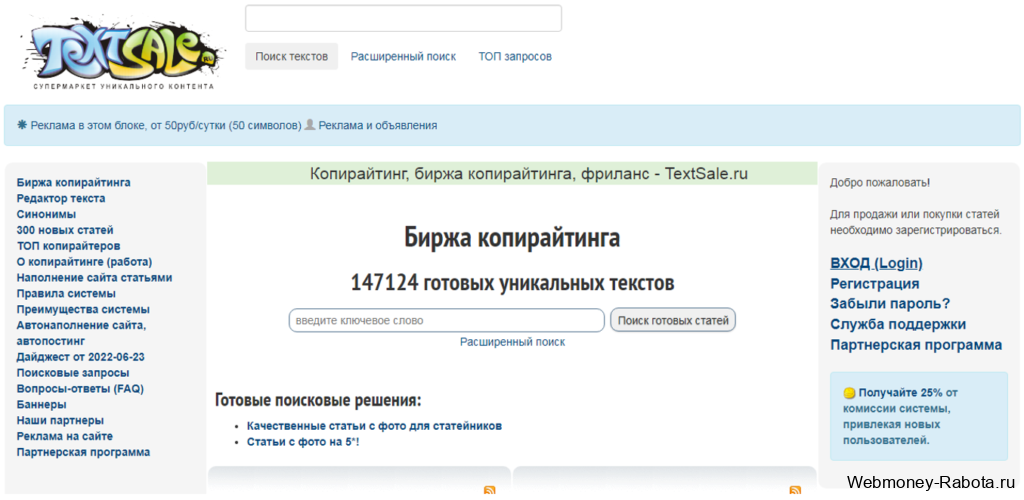Open Баннеры link in sidebar
Screen dimensions: 1024x500
(x=42, y=405)
